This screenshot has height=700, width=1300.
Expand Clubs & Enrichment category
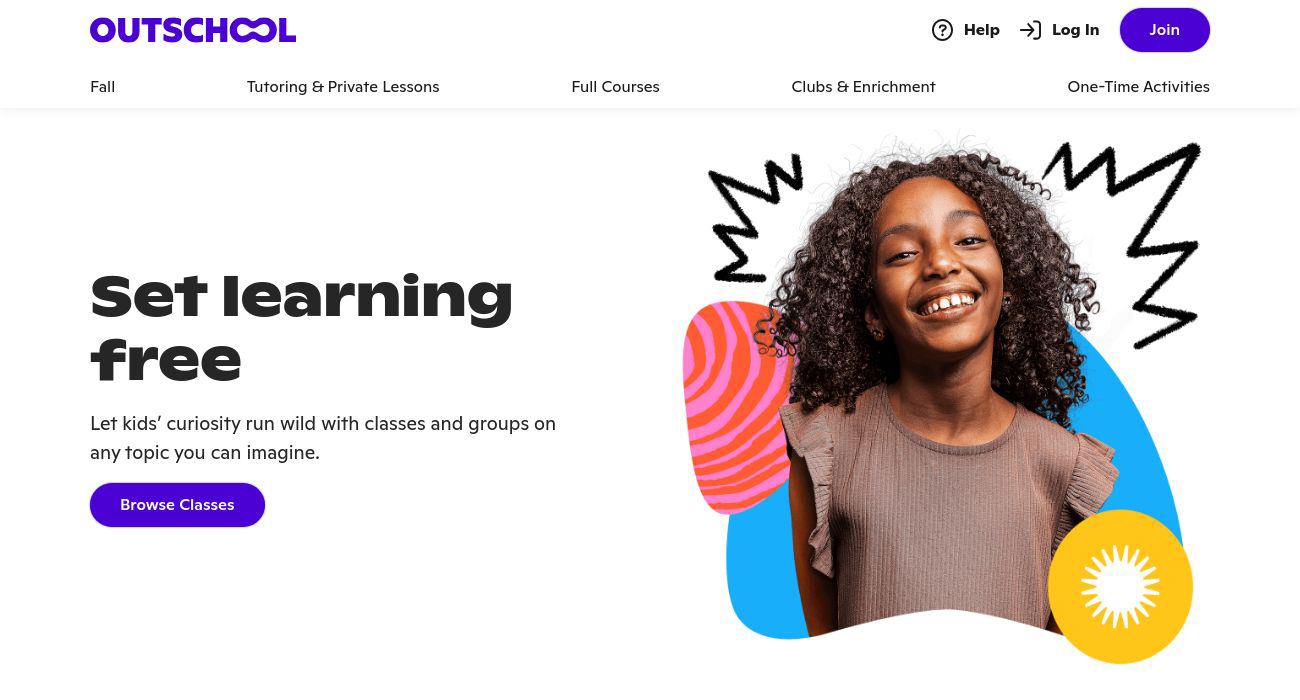click(x=863, y=87)
